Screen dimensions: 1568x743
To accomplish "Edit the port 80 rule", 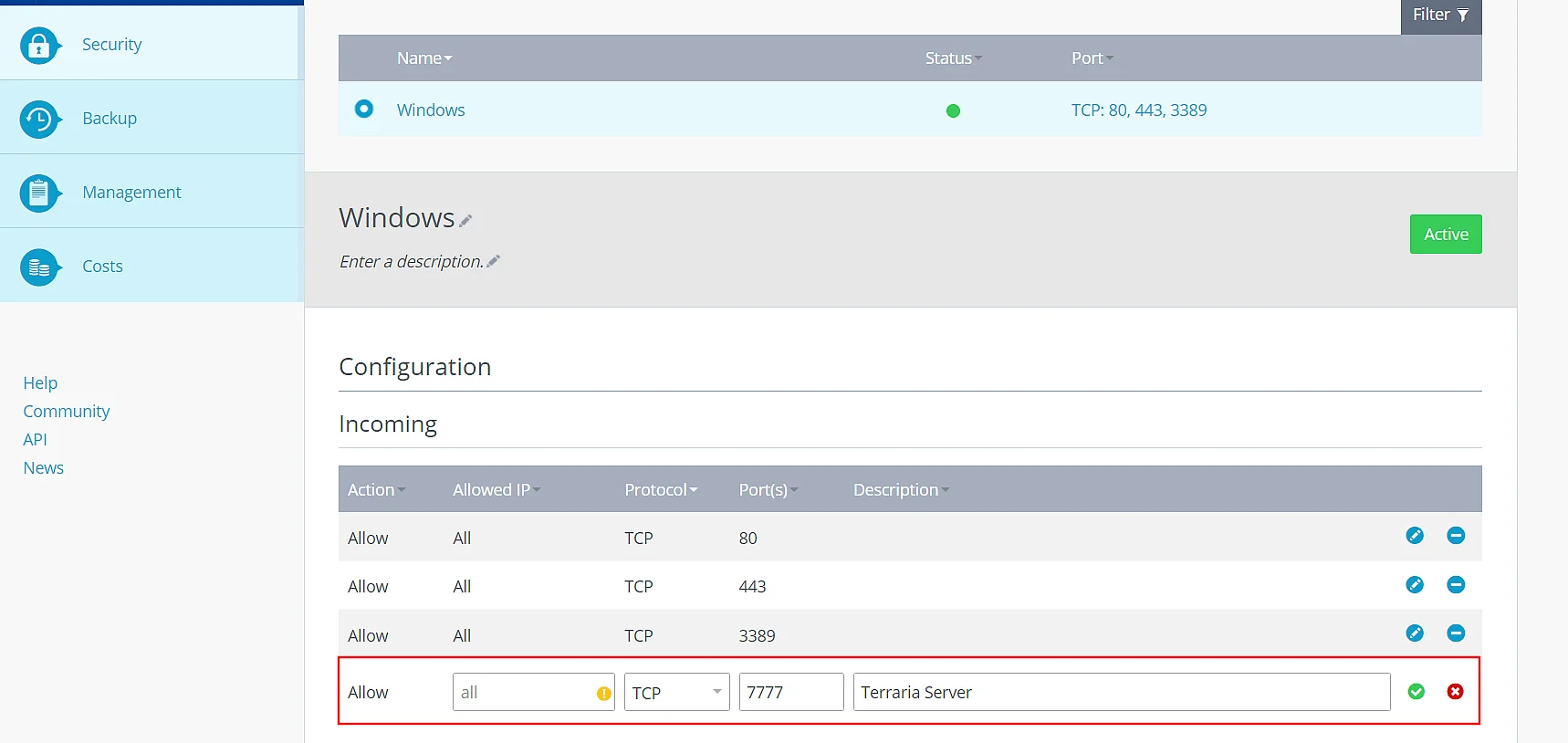I will coord(1415,536).
